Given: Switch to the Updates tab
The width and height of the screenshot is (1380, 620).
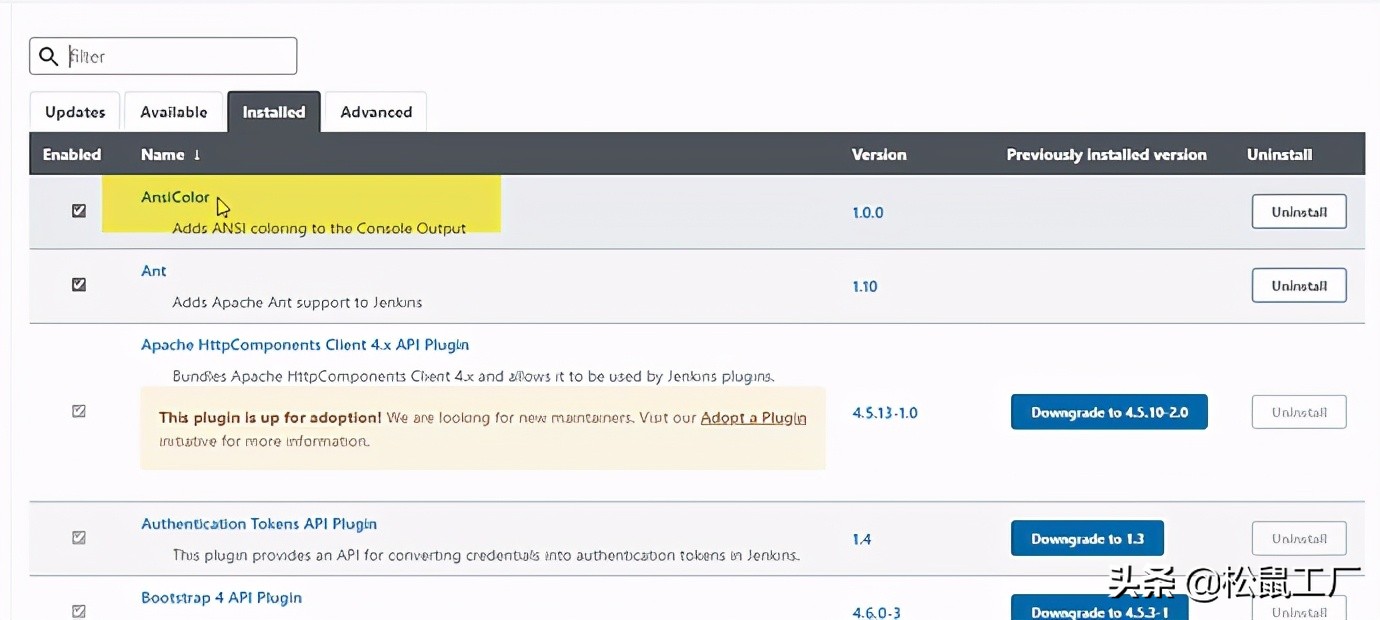Looking at the screenshot, I should pyautogui.click(x=74, y=111).
